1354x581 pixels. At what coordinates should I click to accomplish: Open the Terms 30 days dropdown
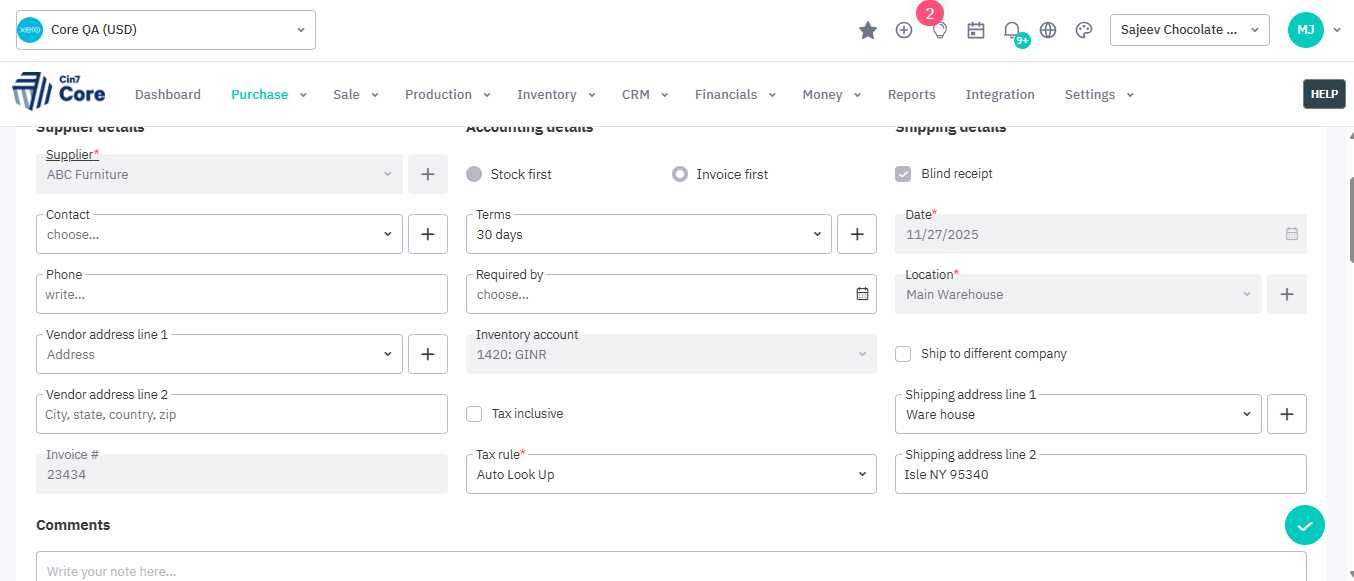tap(648, 234)
